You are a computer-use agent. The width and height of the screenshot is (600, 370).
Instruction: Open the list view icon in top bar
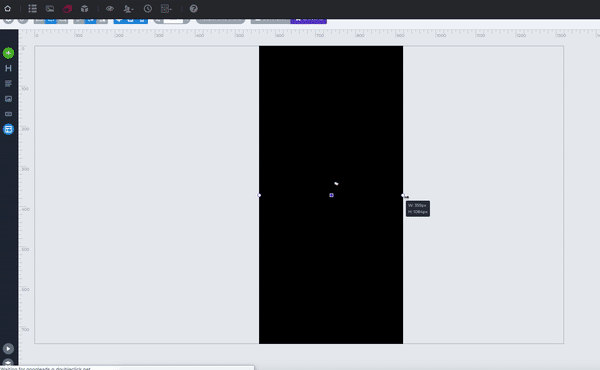(x=33, y=8)
